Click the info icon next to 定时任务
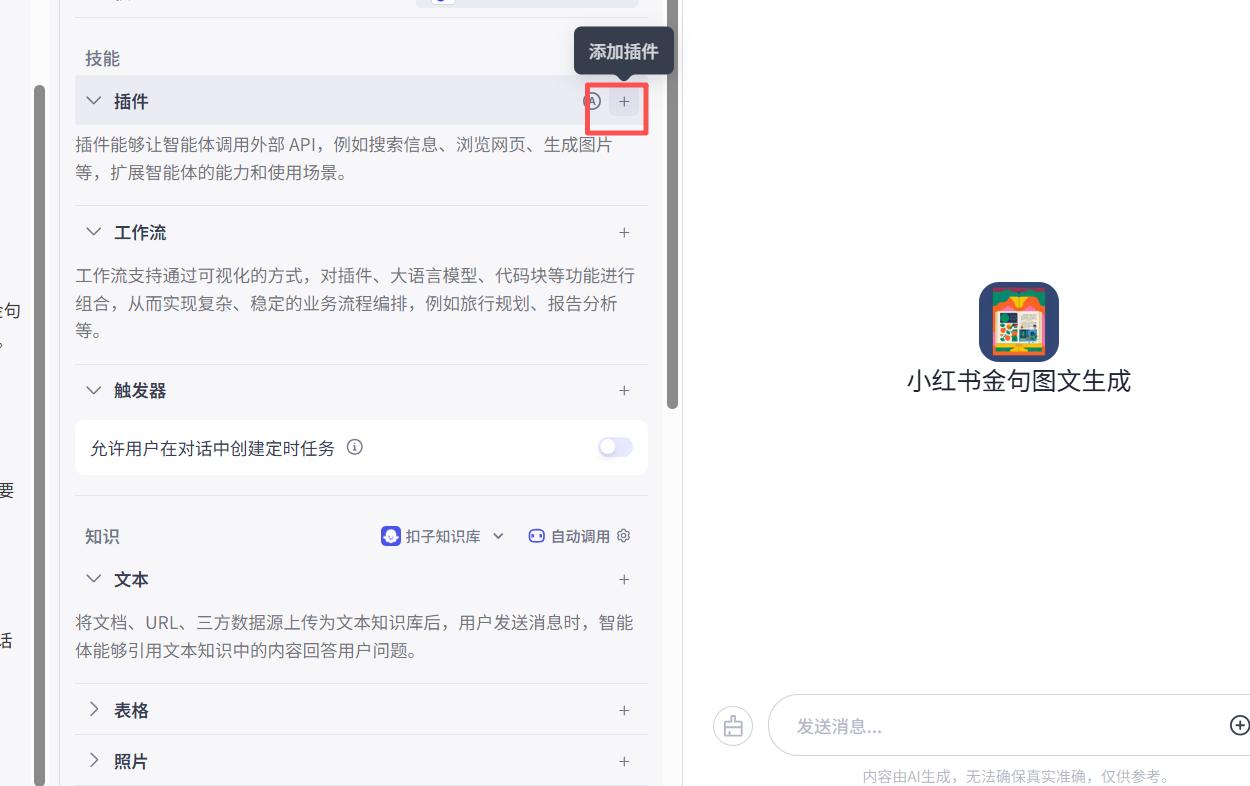The image size is (1250, 786). click(354, 447)
